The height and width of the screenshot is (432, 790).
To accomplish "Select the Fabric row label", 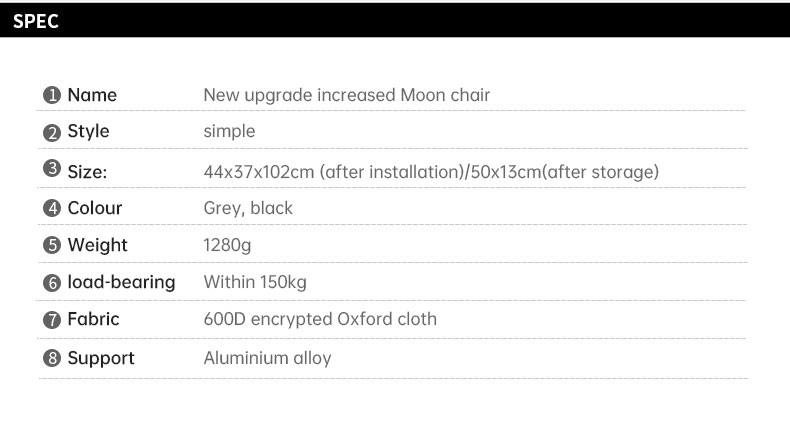I will coord(93,320).
